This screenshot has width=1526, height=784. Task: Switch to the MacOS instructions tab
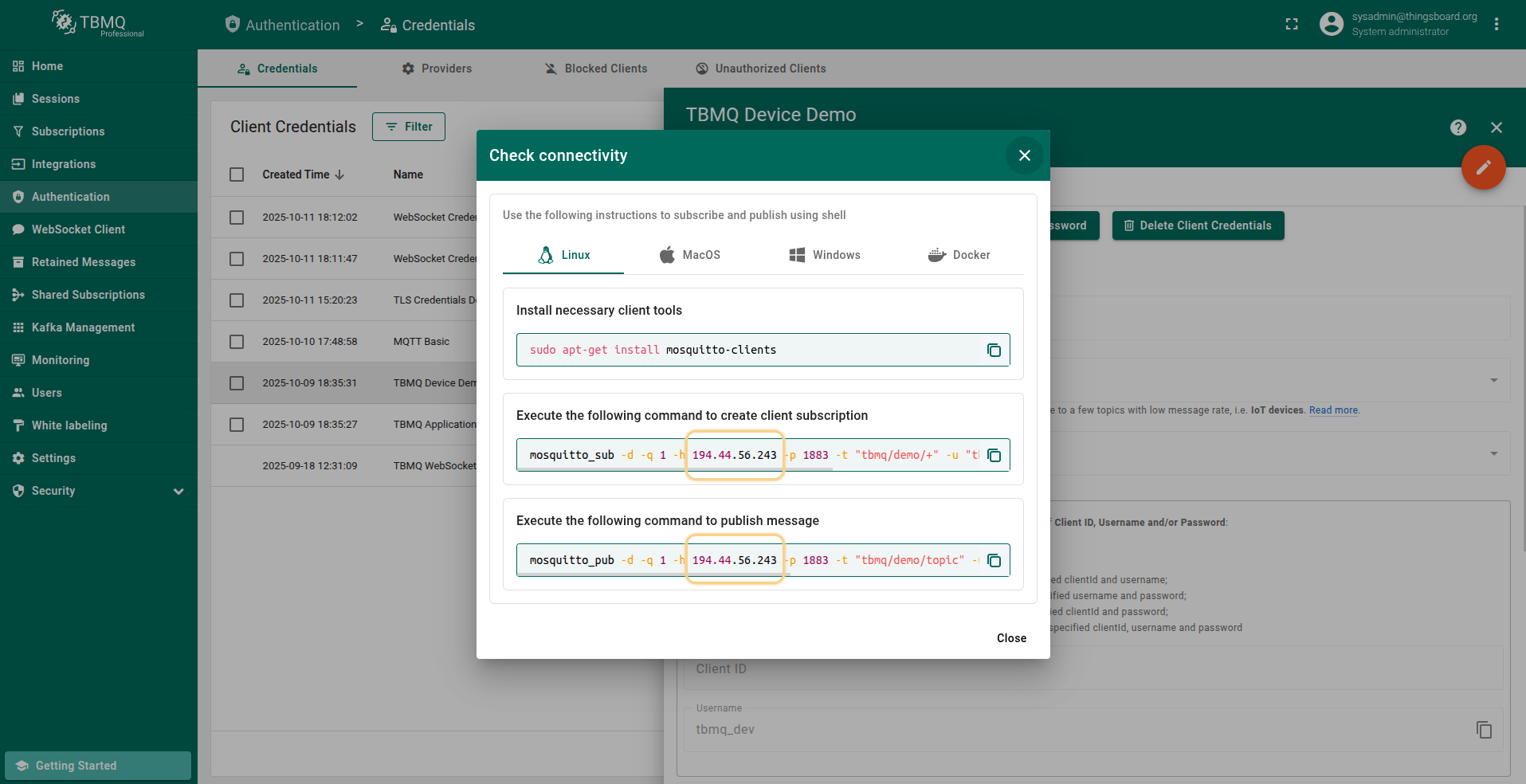(x=690, y=255)
